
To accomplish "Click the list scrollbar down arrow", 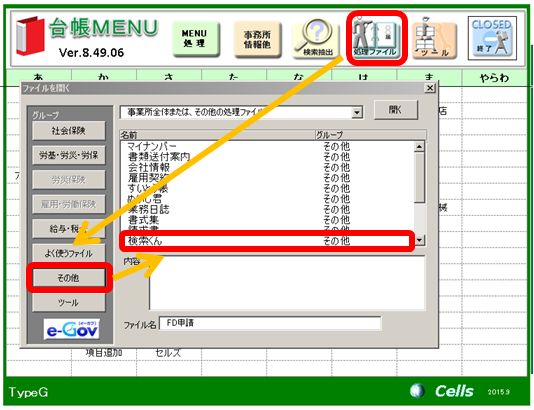I will coord(419,240).
